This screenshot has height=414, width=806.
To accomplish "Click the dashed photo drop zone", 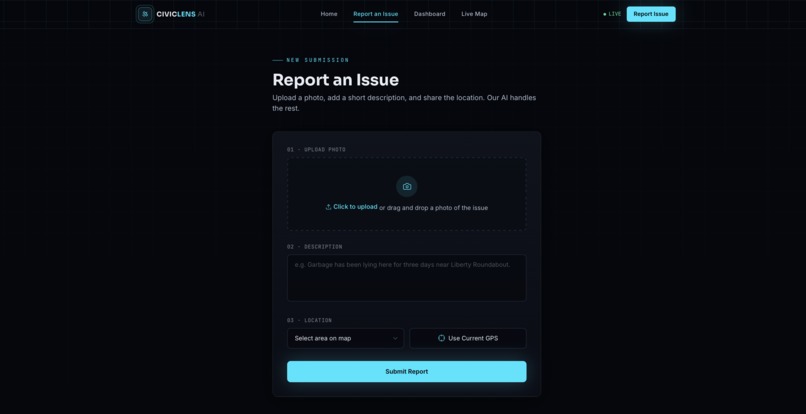I will [x=407, y=194].
